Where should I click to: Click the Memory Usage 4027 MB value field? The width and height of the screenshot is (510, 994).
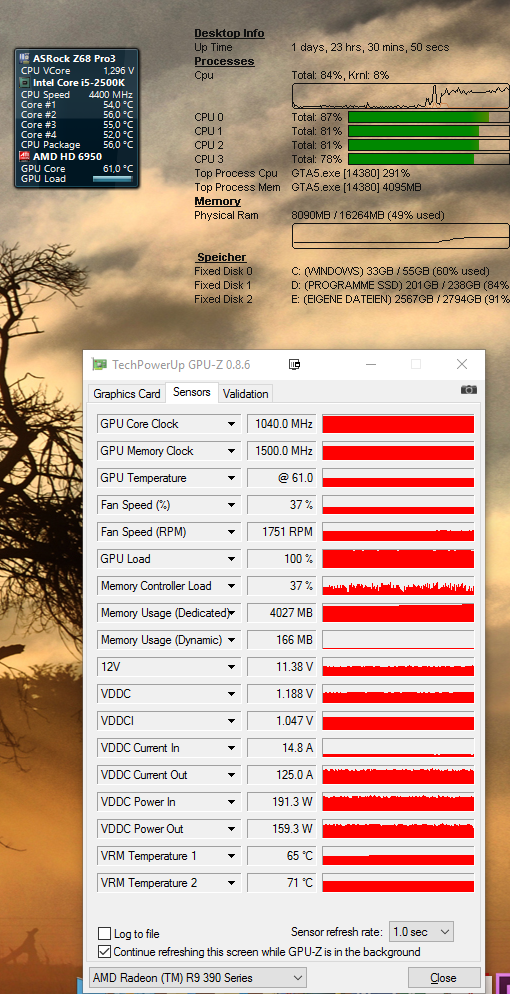pyautogui.click(x=281, y=613)
